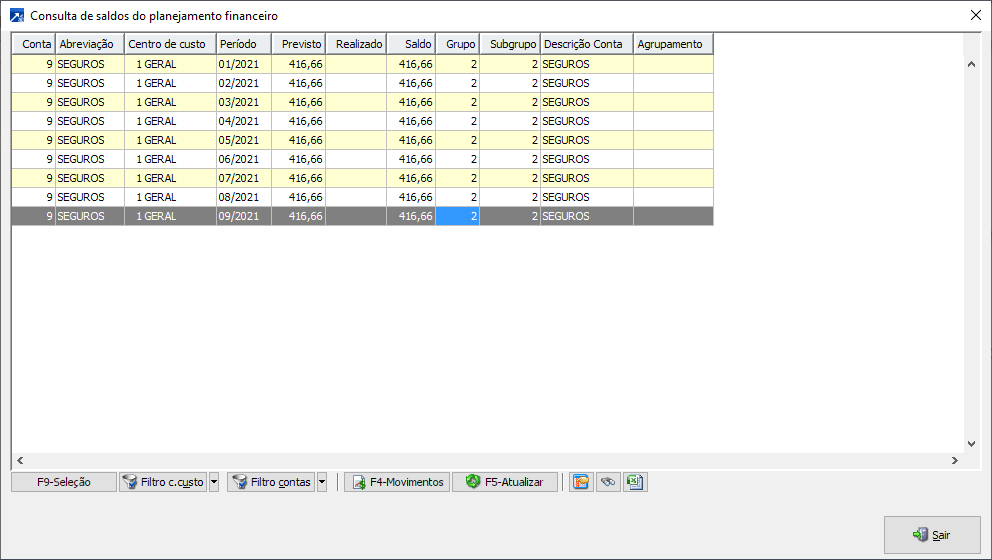Click the Saldo column header
992x560 pixels.
(x=411, y=44)
